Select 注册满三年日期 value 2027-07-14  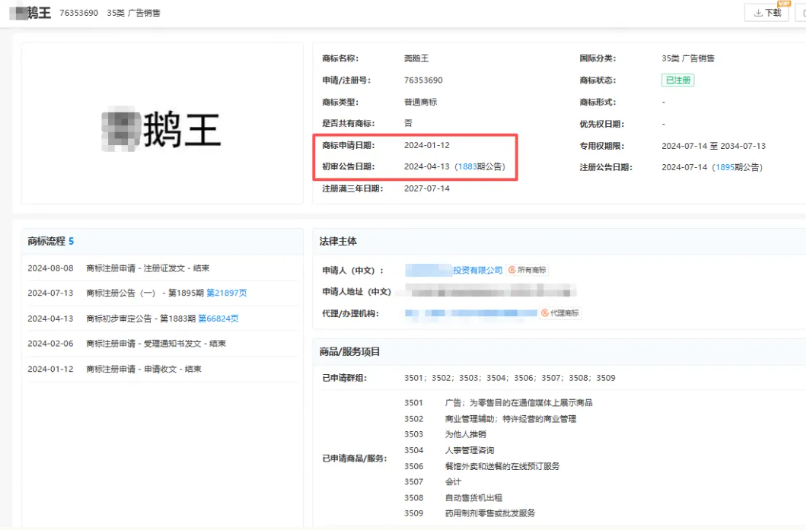(x=427, y=189)
